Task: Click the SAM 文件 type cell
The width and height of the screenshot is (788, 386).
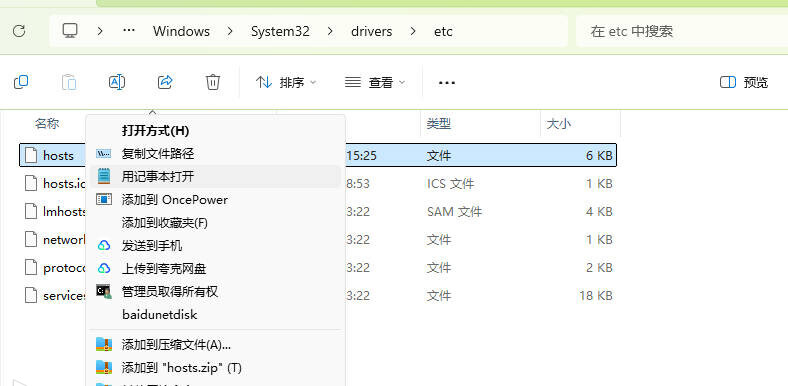Action: pos(454,212)
